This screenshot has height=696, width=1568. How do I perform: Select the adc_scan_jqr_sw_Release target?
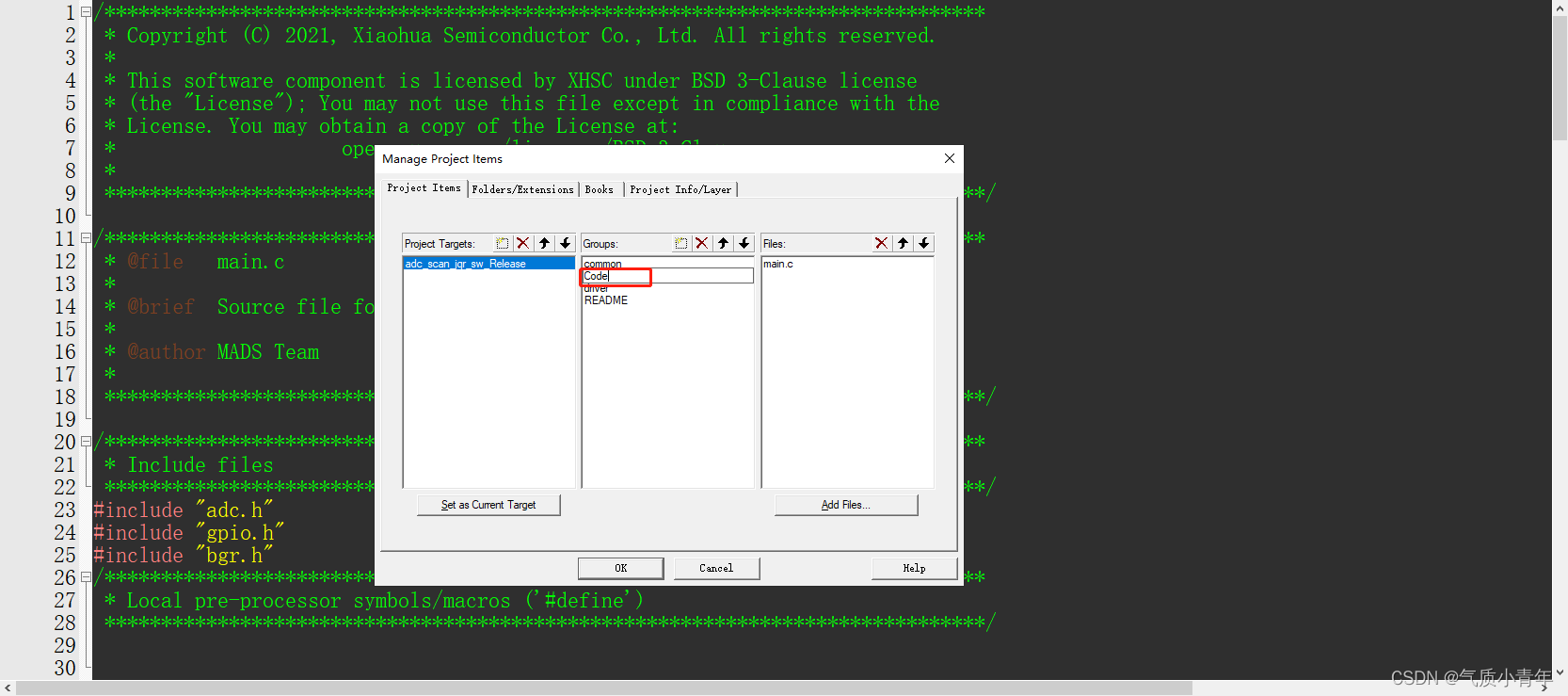point(488,264)
